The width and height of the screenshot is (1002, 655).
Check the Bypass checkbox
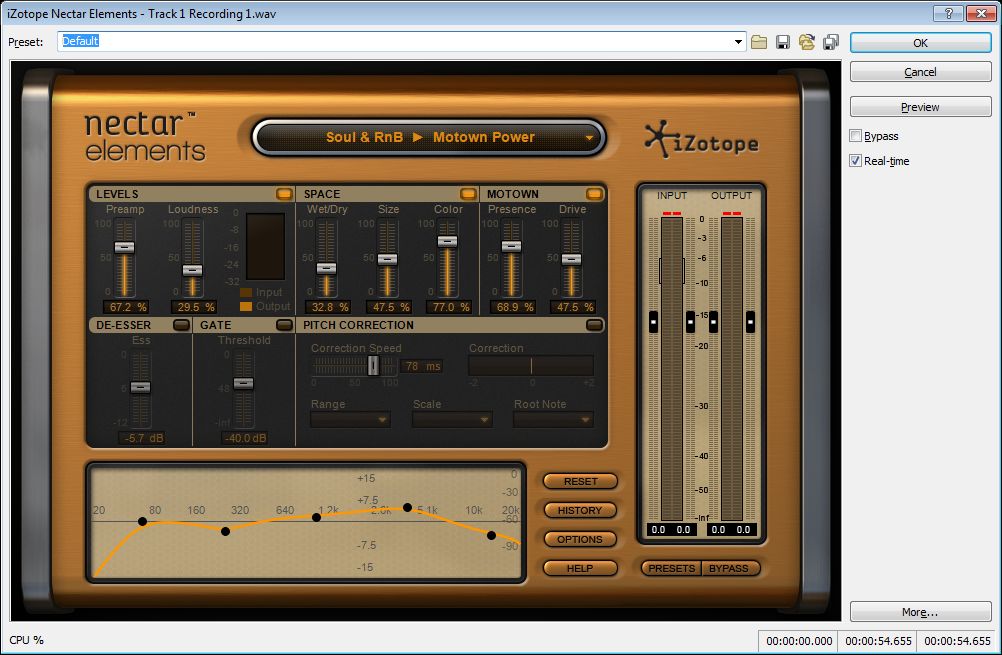(x=856, y=135)
